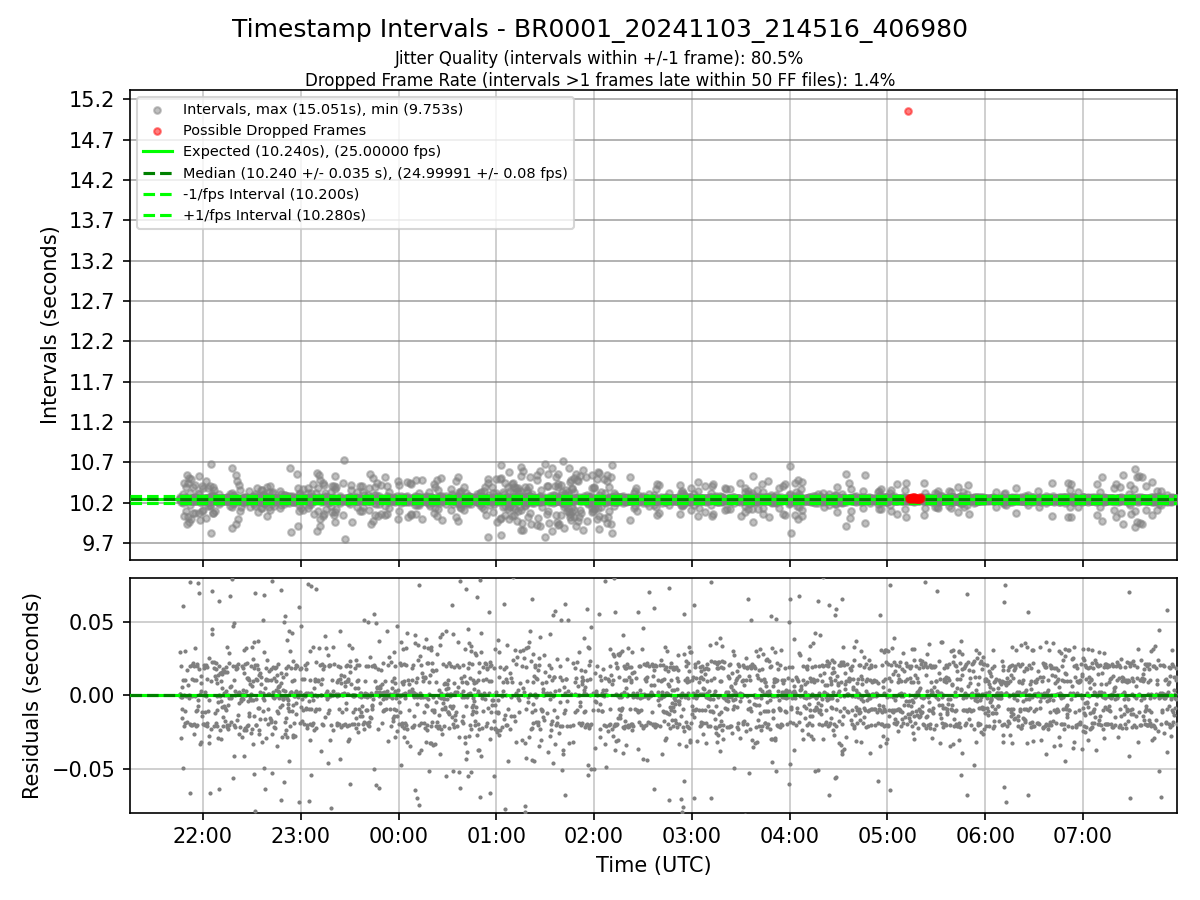Click legend entry 'Possible Dropped Frames'

pos(274,130)
